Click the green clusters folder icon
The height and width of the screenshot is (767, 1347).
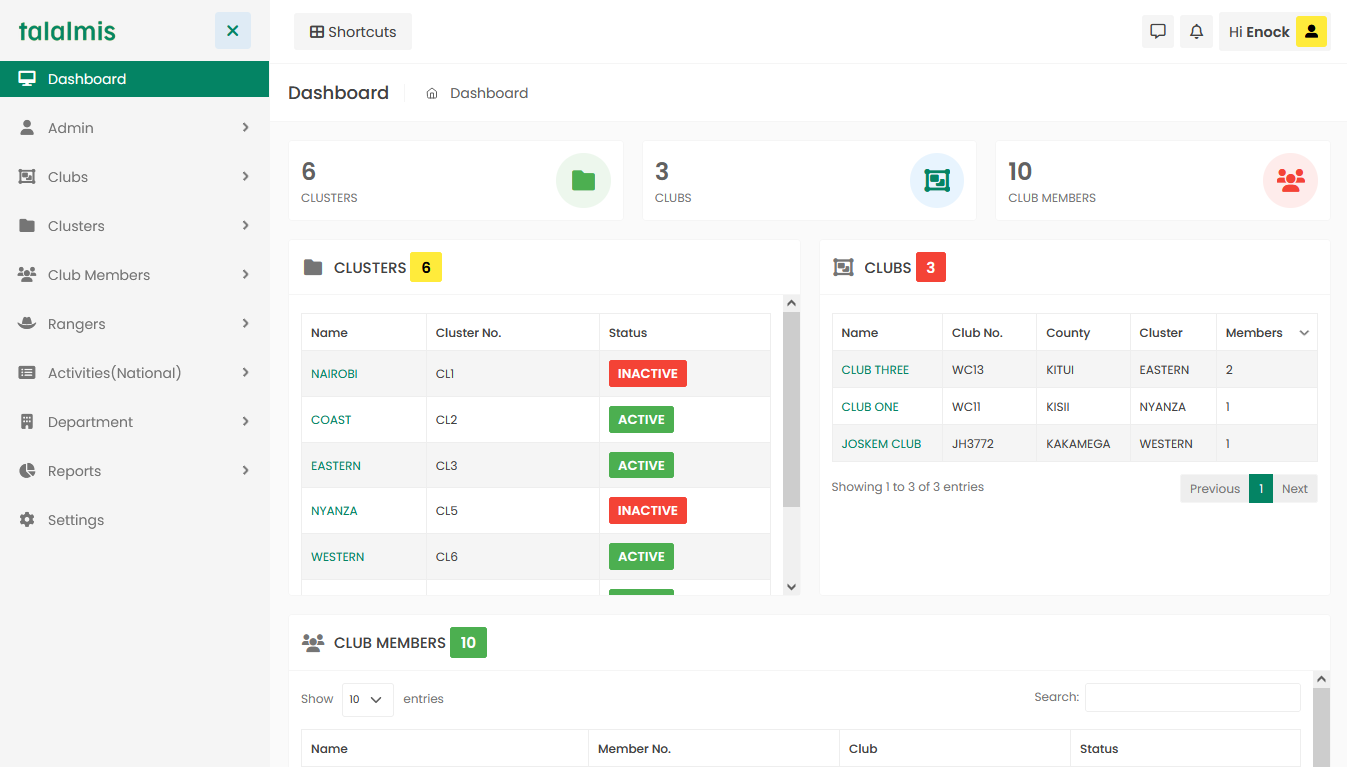(x=583, y=180)
